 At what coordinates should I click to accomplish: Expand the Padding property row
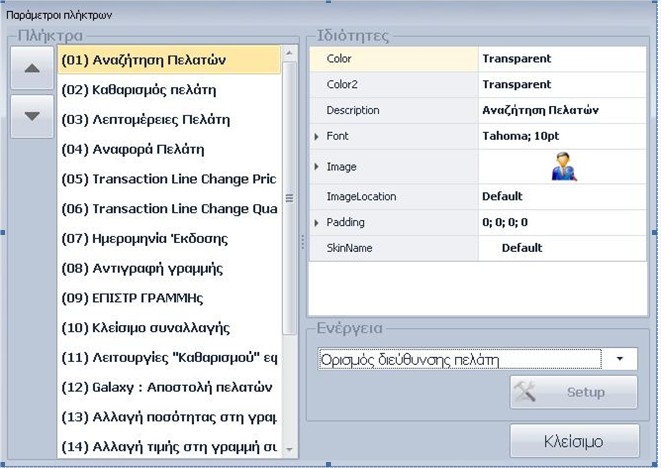(317, 222)
